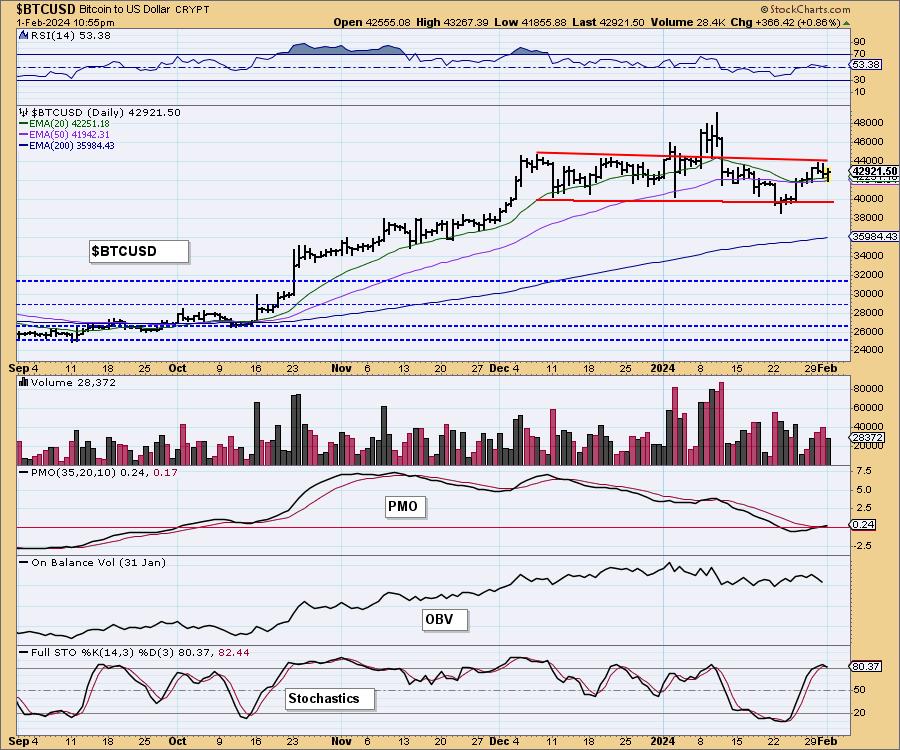
Task: Click the Stochastics annotation box
Action: click(330, 699)
